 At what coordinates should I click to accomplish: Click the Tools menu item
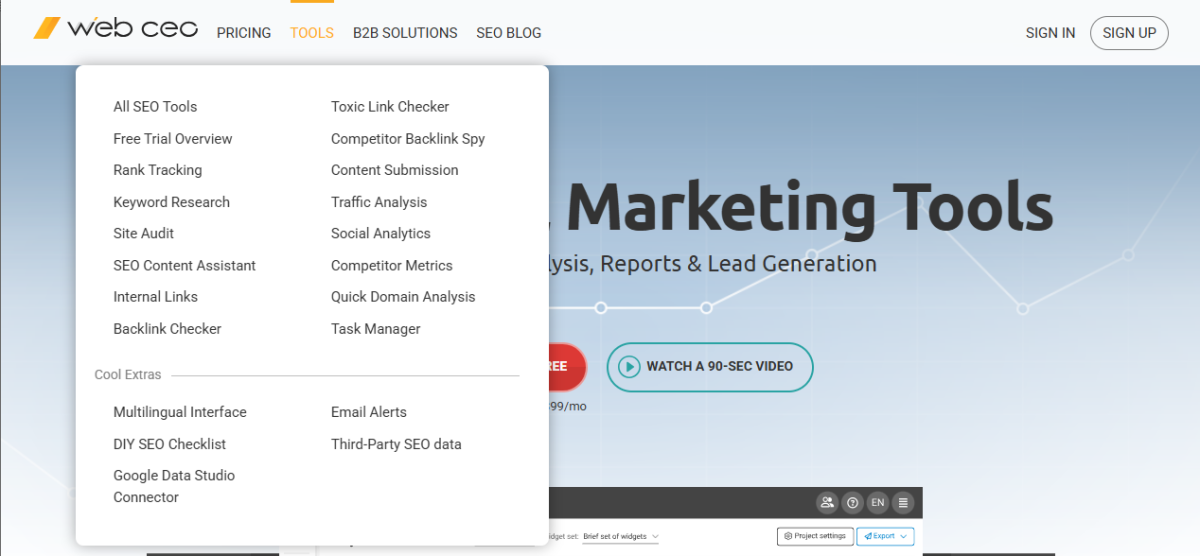pos(312,33)
